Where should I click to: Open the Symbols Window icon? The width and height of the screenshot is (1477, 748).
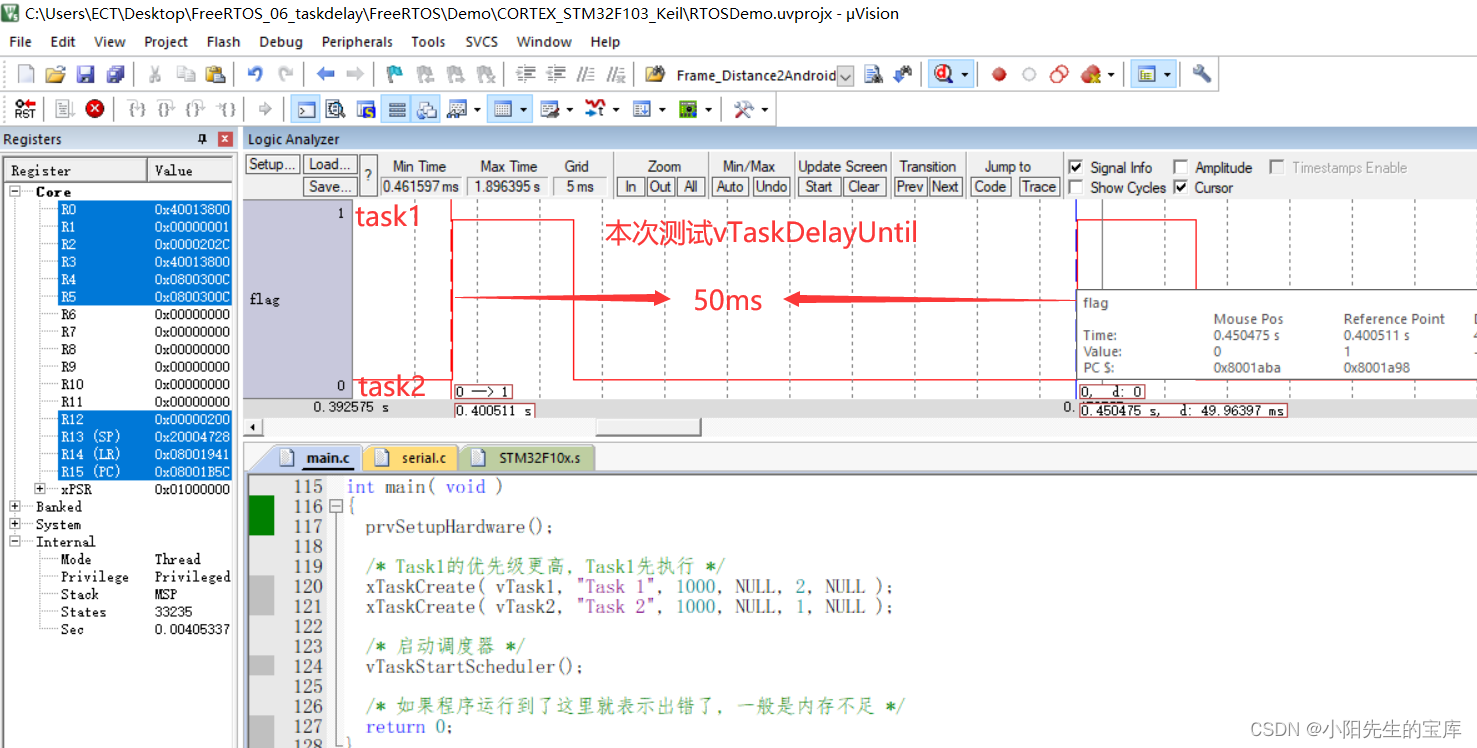pos(366,109)
